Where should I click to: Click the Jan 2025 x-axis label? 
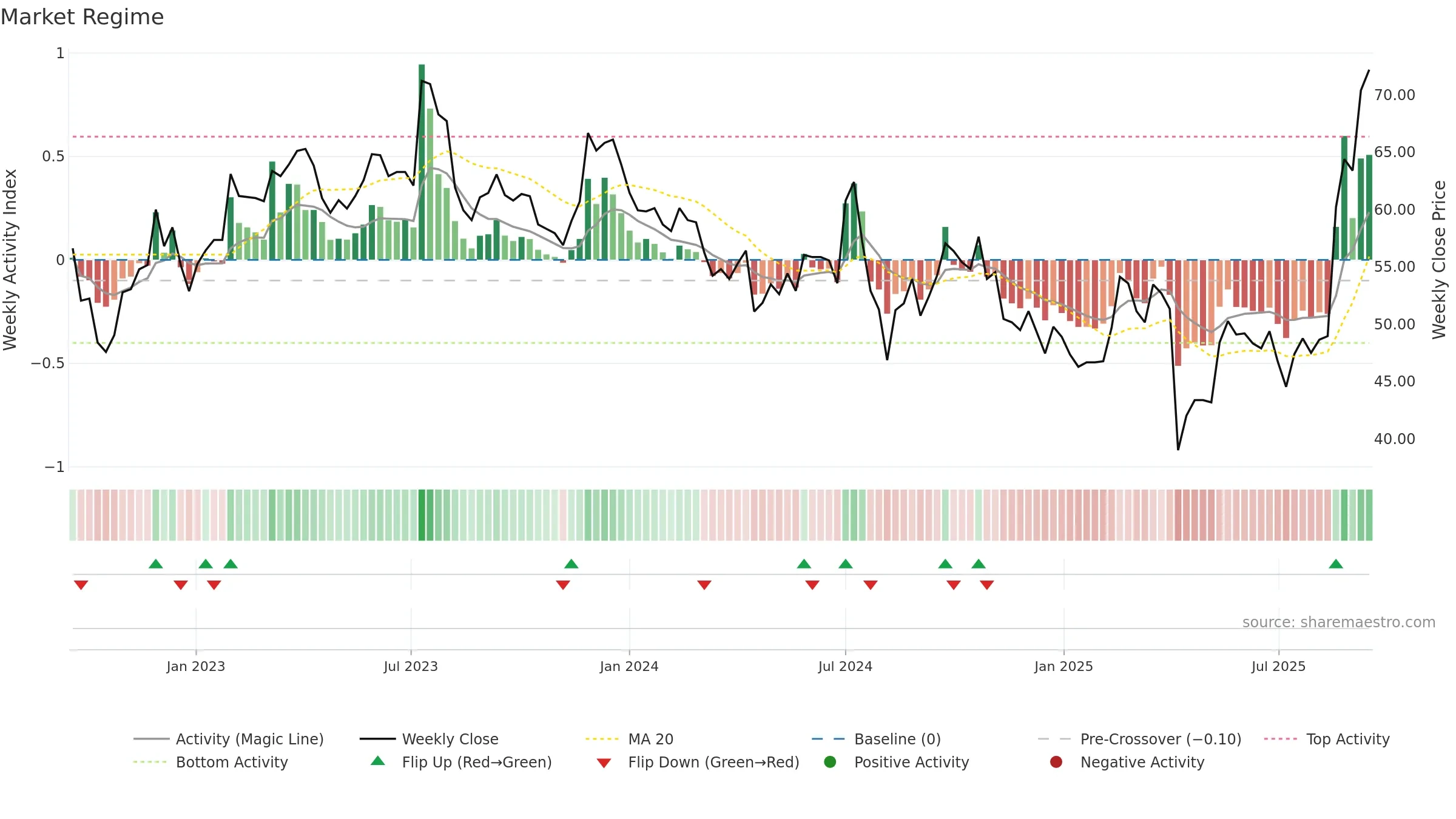click(x=1063, y=666)
